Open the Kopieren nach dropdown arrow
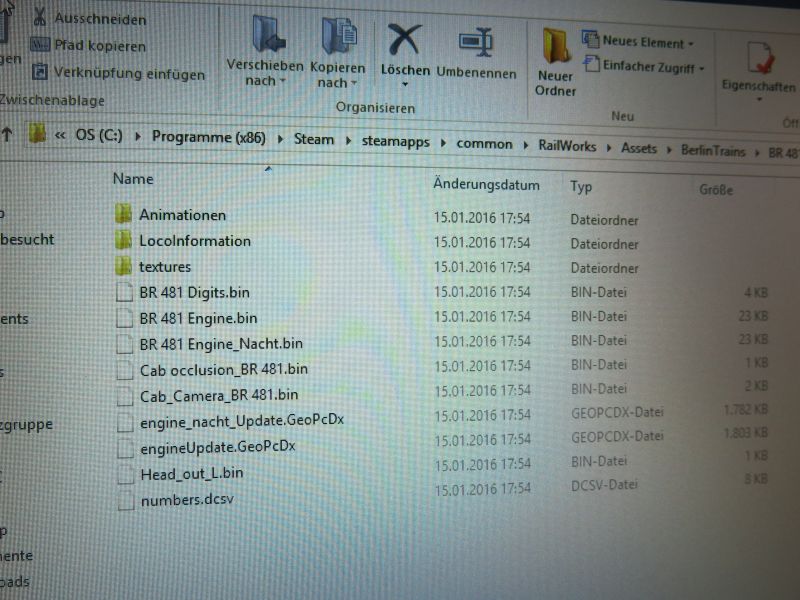800x600 pixels. pos(354,83)
